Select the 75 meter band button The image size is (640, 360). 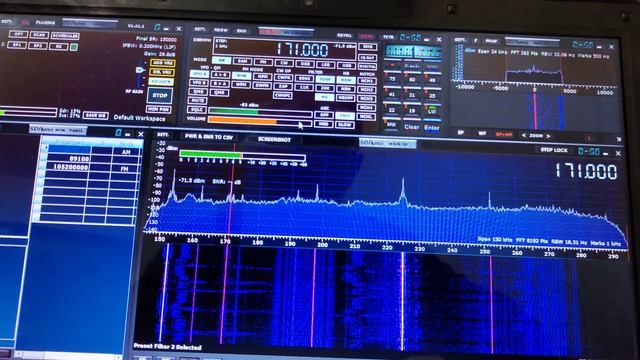click(392, 79)
